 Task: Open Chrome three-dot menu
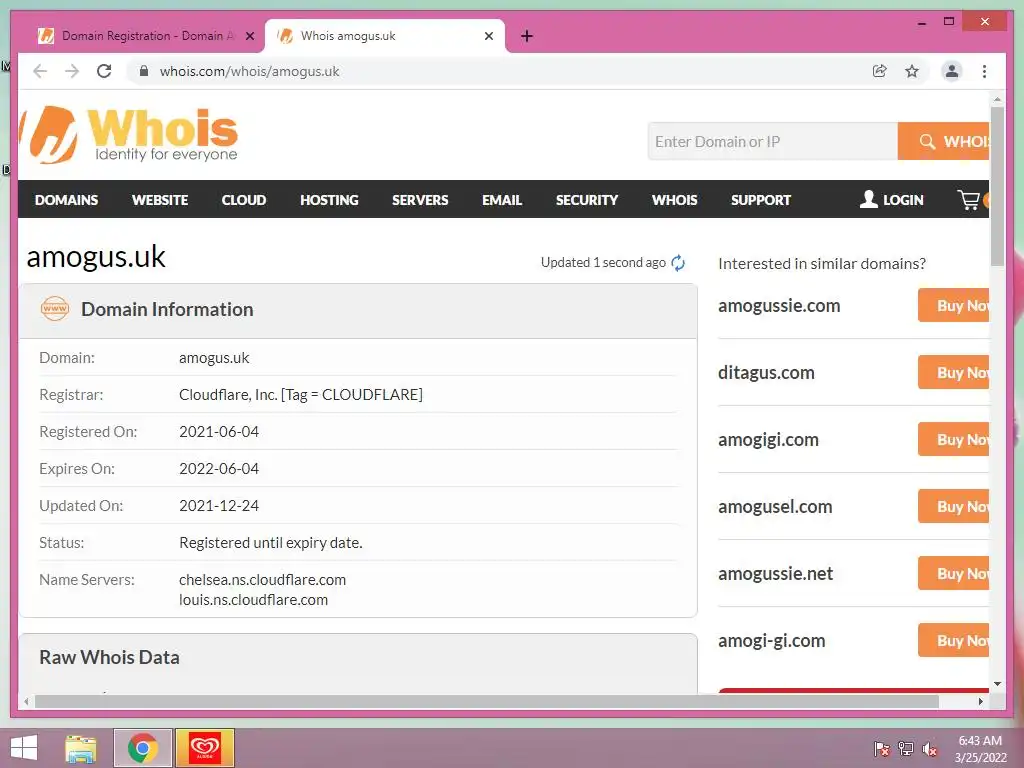[x=984, y=71]
